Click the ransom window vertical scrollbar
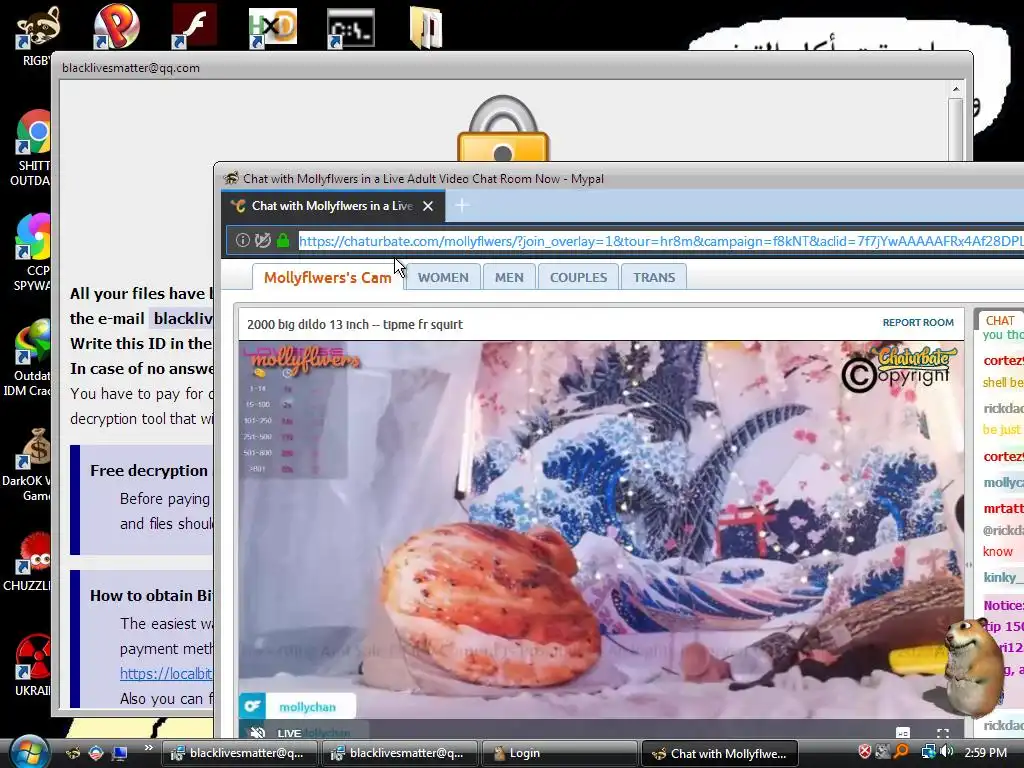Screen dimensions: 1024x768 [955, 131]
